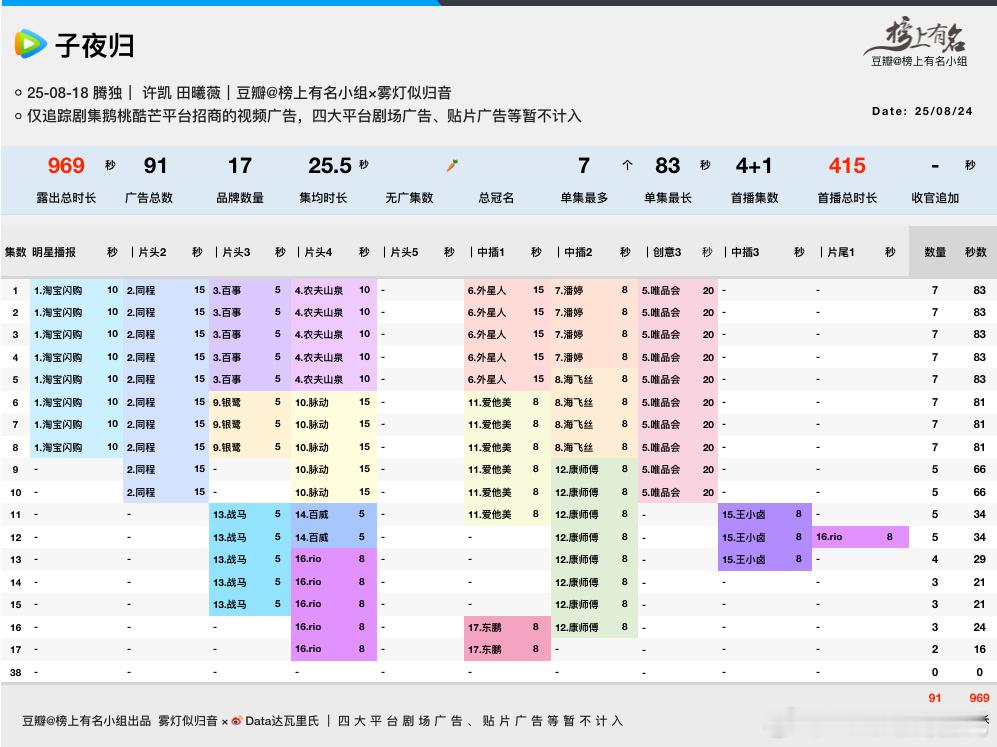This screenshot has height=747, width=997.
Task: Click the 片头4 column header
Action: [x=318, y=252]
